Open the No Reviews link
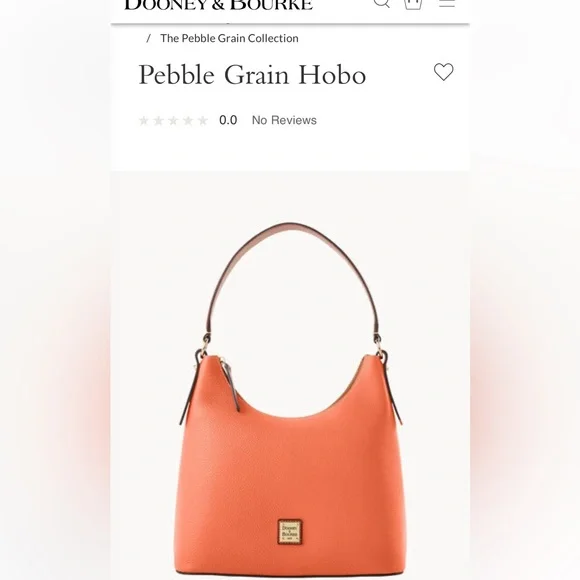This screenshot has width=580, height=580. coord(284,120)
